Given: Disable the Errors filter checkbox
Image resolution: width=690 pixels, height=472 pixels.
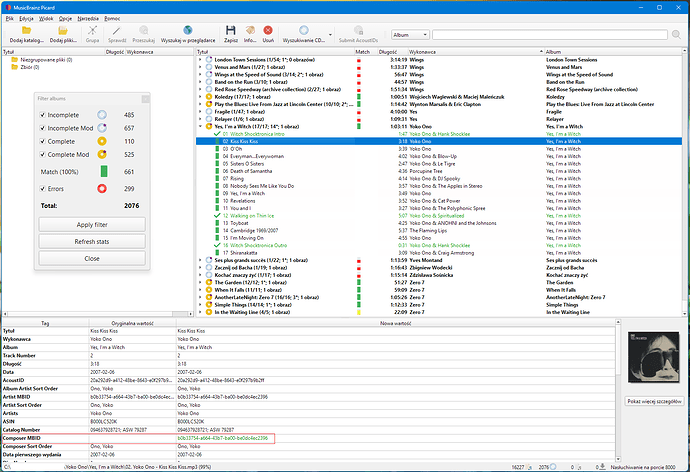Looking at the screenshot, I should pyautogui.click(x=42, y=187).
